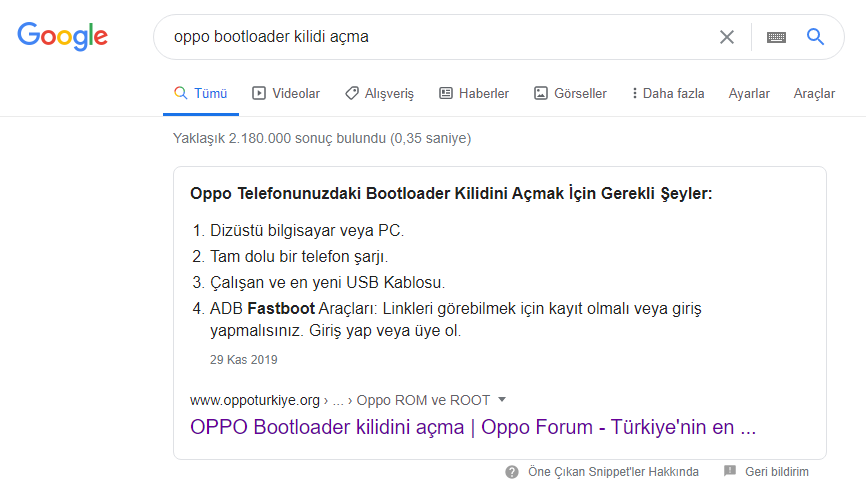866x497 pixels.
Task: Clear the search box with X icon
Action: pyautogui.click(x=727, y=37)
